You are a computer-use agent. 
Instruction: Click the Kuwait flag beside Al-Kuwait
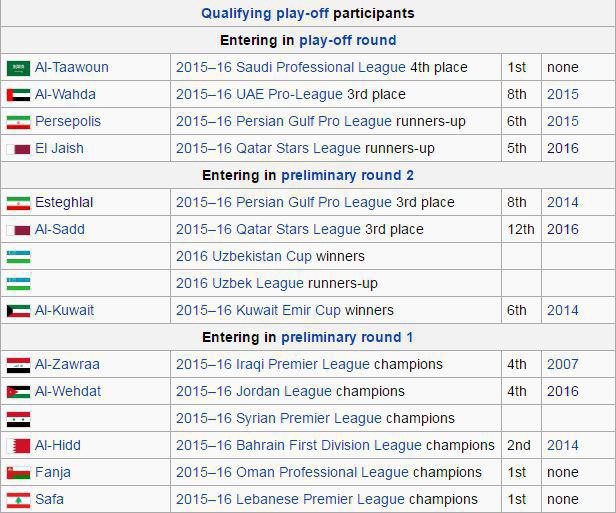pos(18,311)
